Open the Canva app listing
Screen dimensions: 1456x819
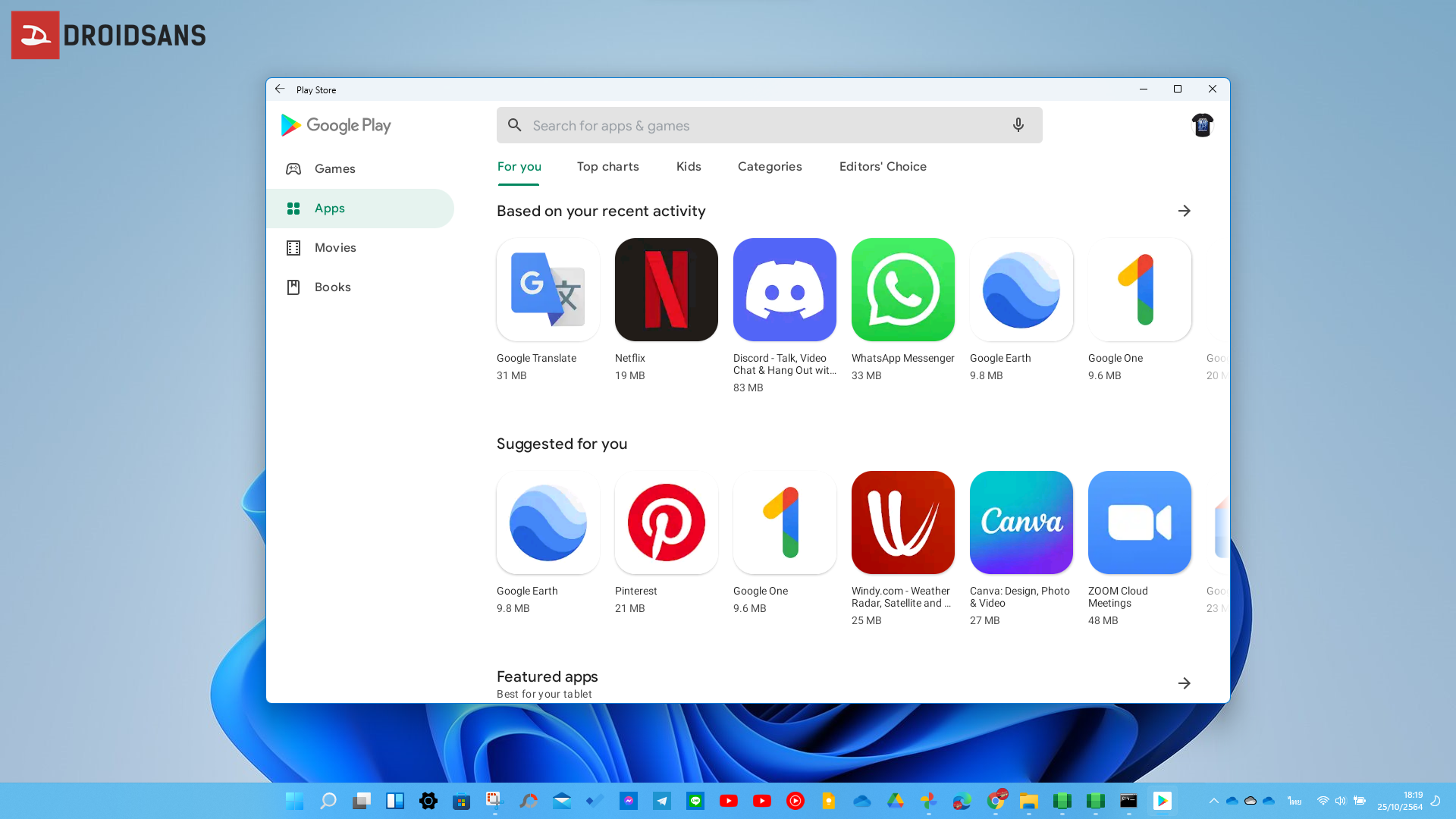(x=1021, y=522)
